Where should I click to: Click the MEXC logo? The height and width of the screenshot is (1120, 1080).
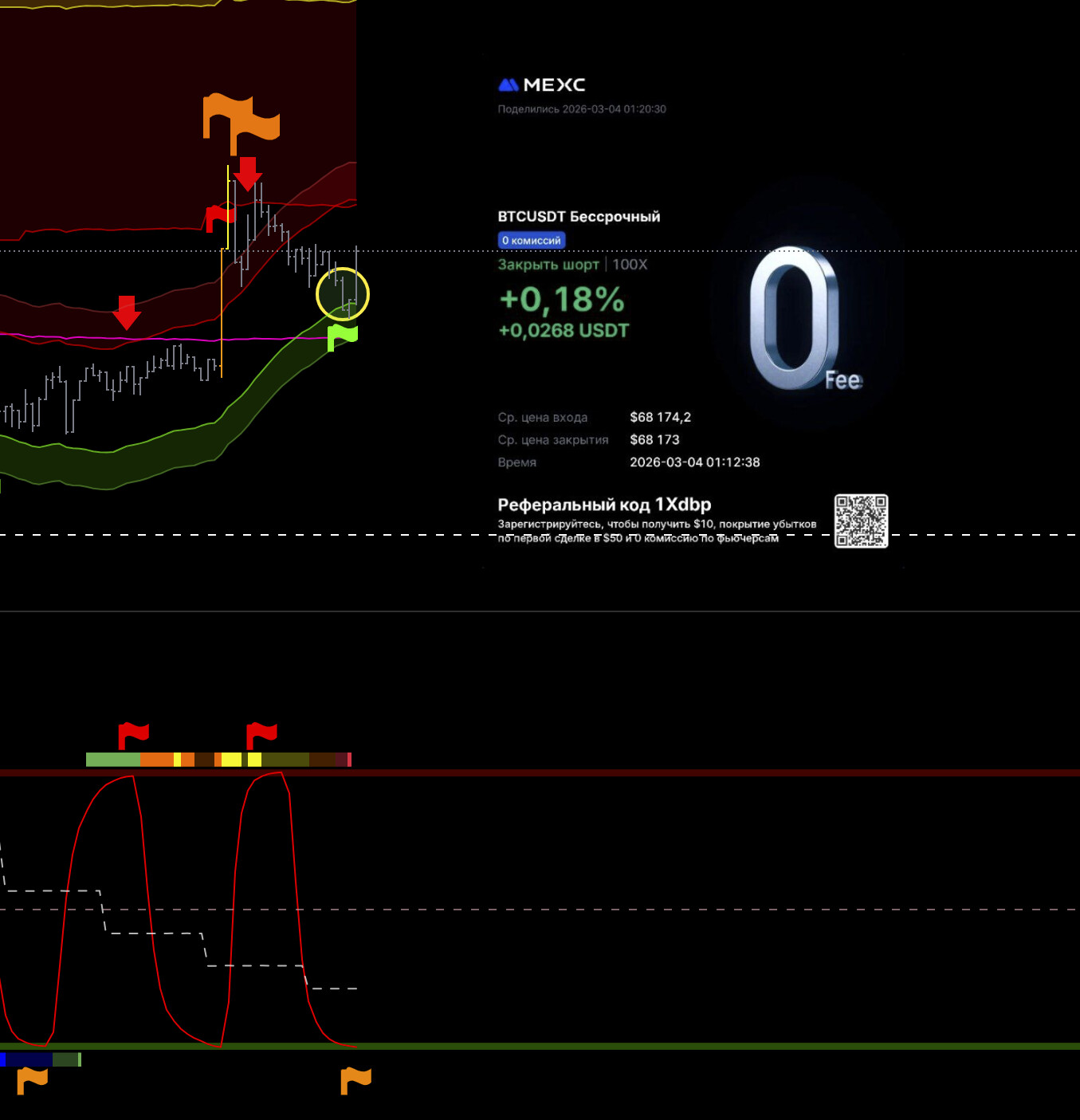pos(542,84)
